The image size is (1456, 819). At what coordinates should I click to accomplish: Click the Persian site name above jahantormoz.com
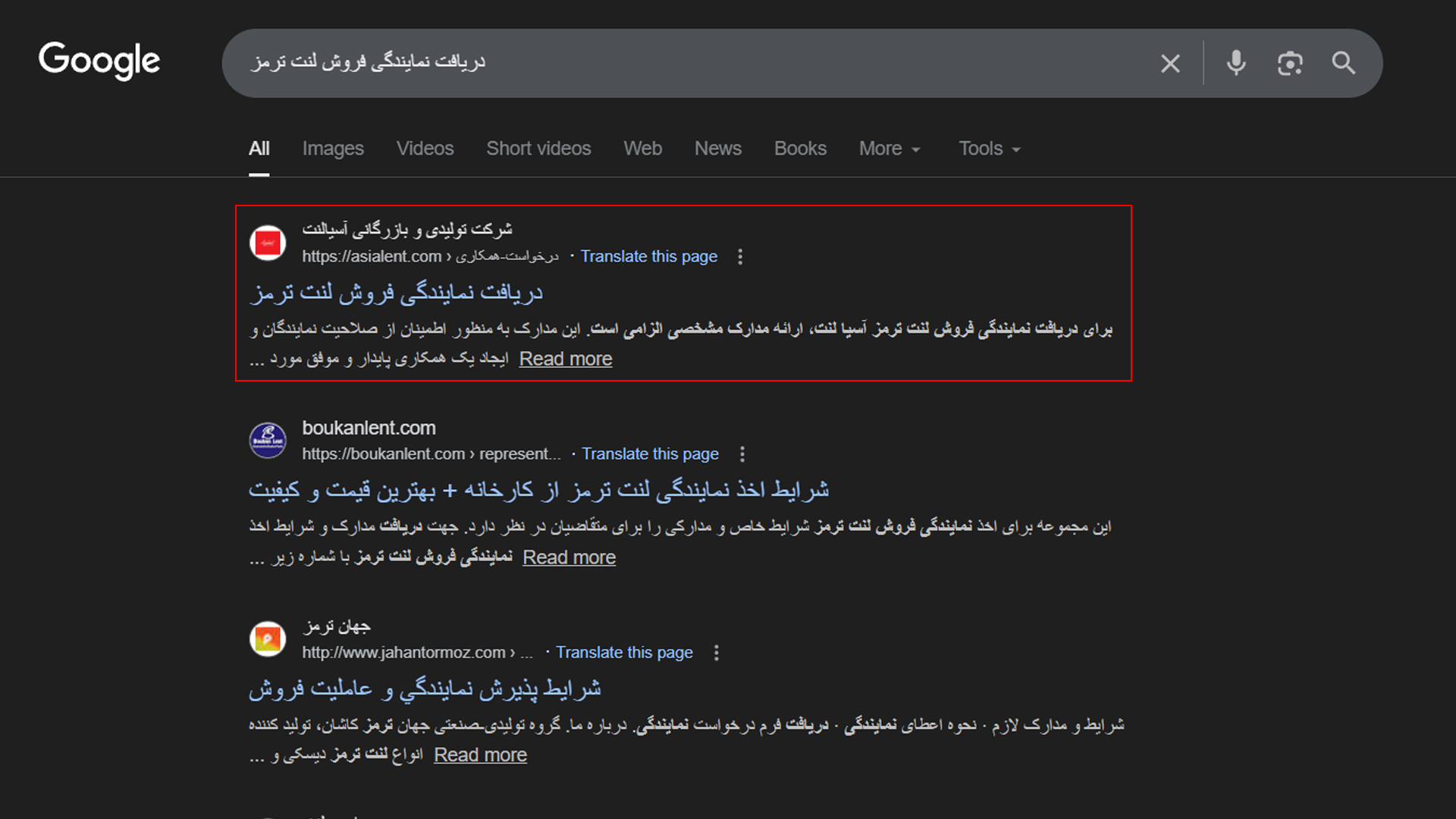point(337,626)
